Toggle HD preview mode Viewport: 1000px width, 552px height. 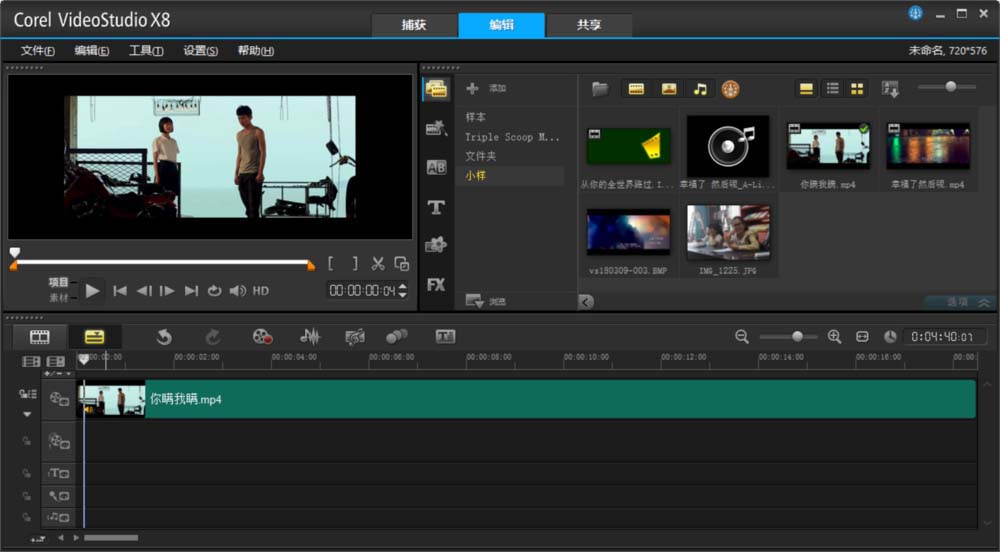coord(261,291)
